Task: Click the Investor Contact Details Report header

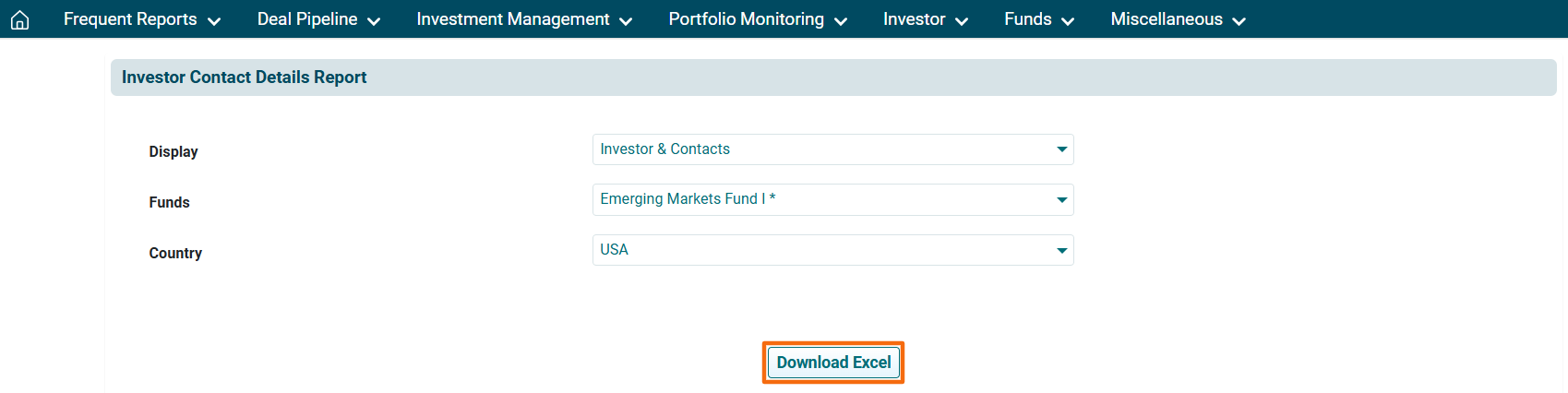Action: (245, 77)
